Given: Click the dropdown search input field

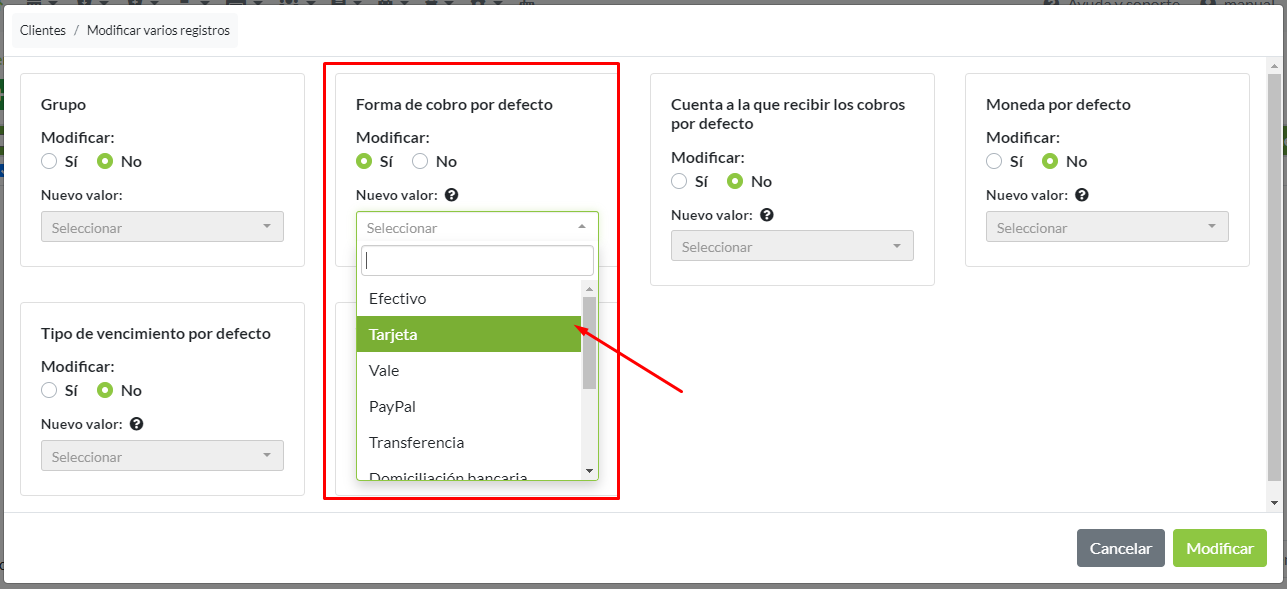Looking at the screenshot, I should pyautogui.click(x=477, y=261).
